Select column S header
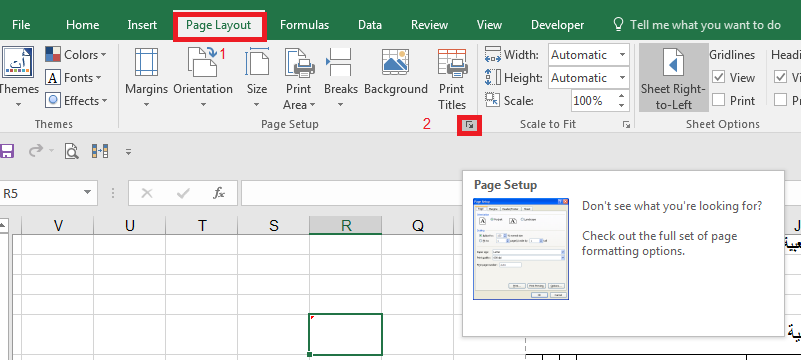801x360 pixels. pyautogui.click(x=274, y=225)
